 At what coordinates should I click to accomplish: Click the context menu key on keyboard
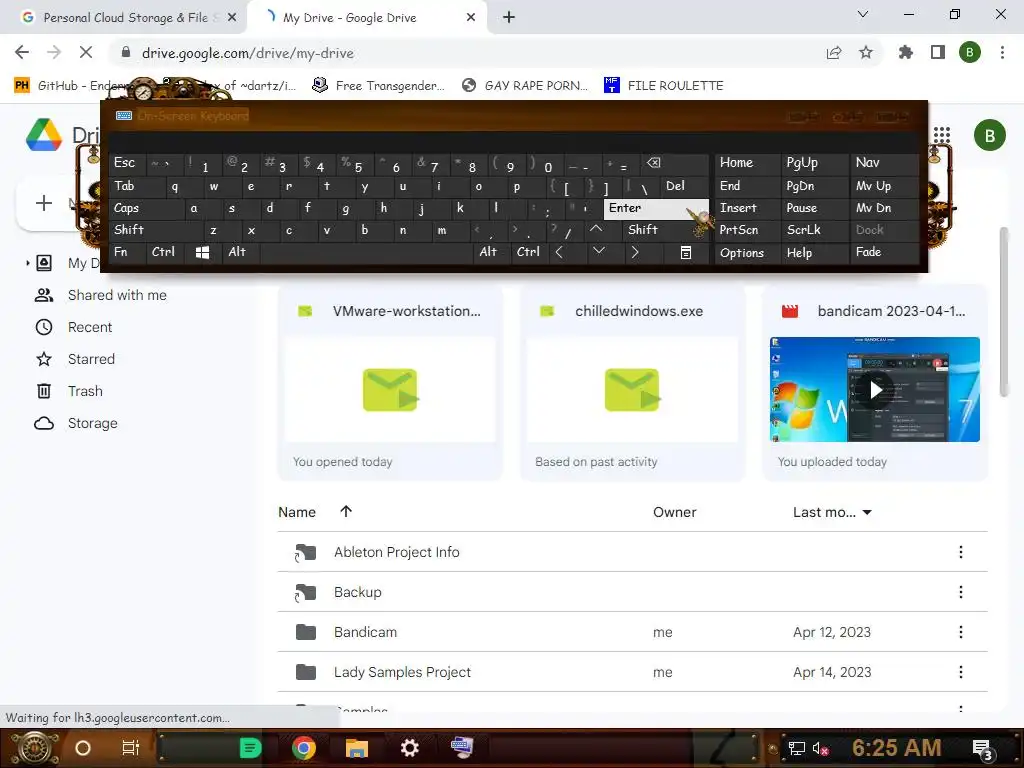[x=686, y=253]
